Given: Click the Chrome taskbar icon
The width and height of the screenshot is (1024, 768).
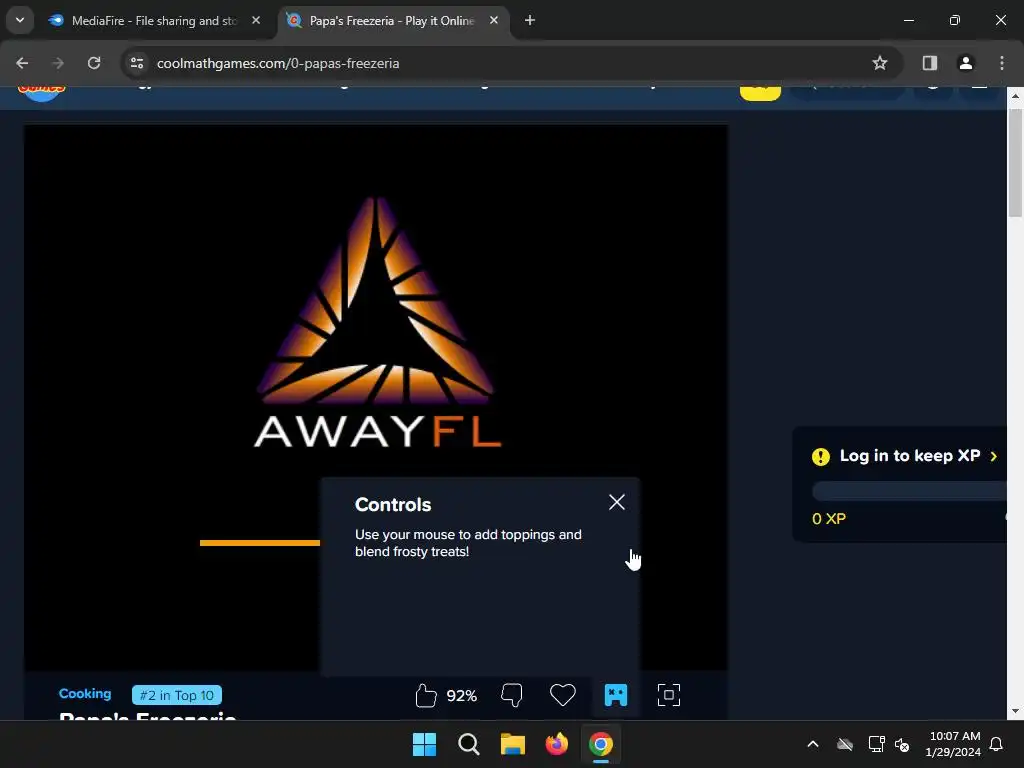Looking at the screenshot, I should tap(601, 744).
